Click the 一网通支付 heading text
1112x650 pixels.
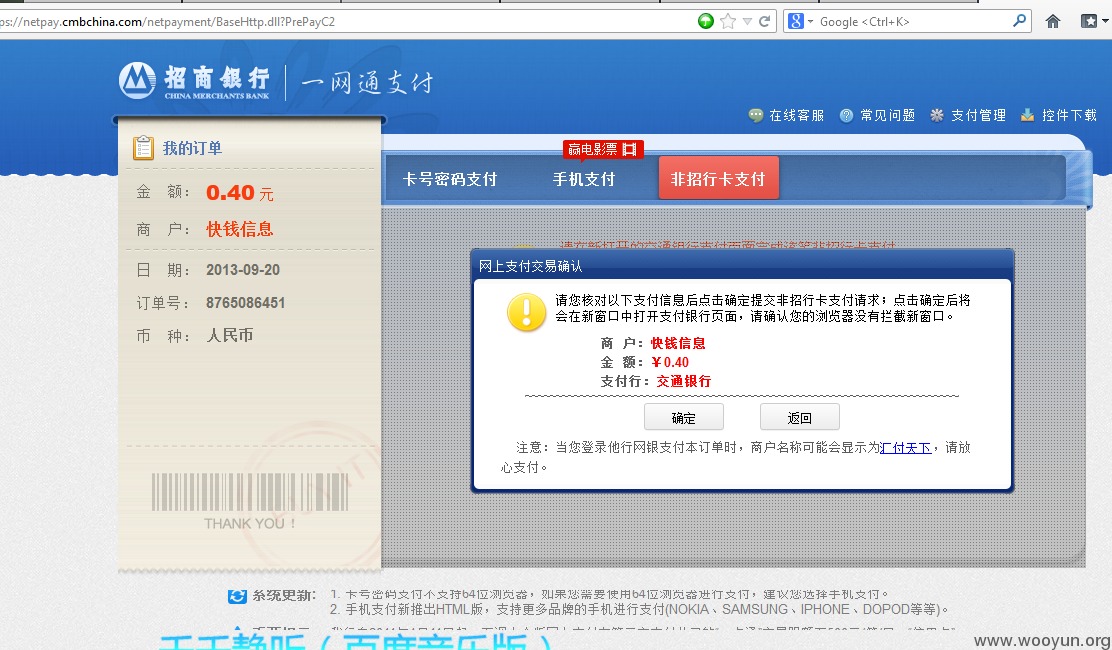click(367, 82)
